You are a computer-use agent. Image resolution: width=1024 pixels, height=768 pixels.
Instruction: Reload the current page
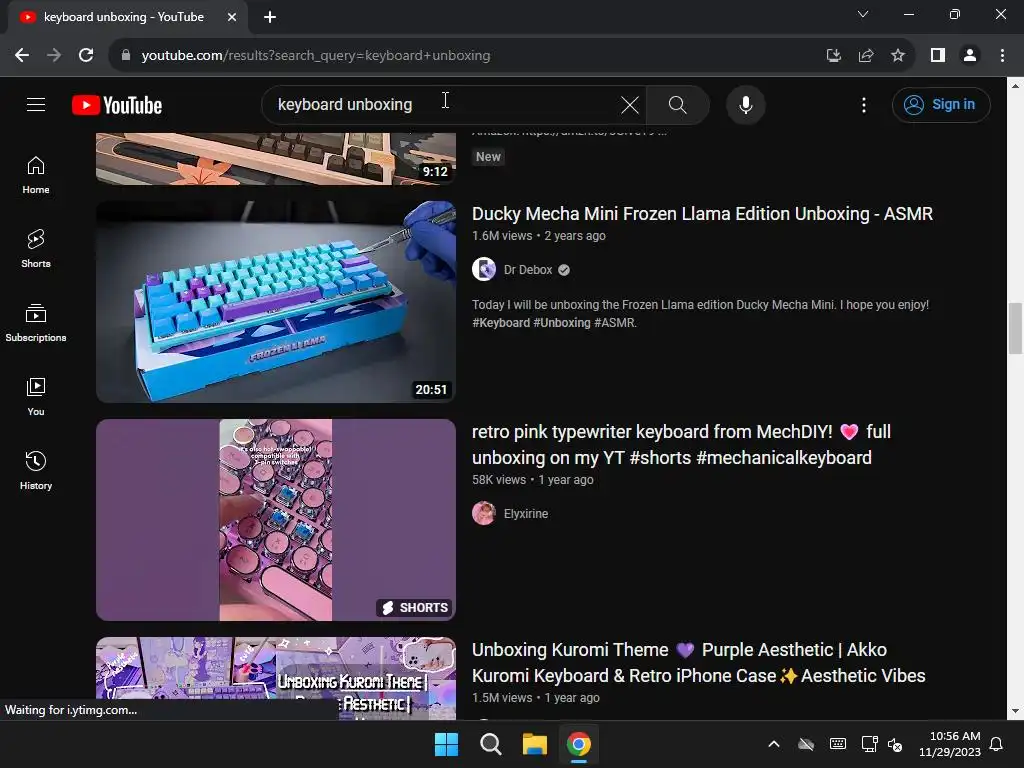pos(86,56)
